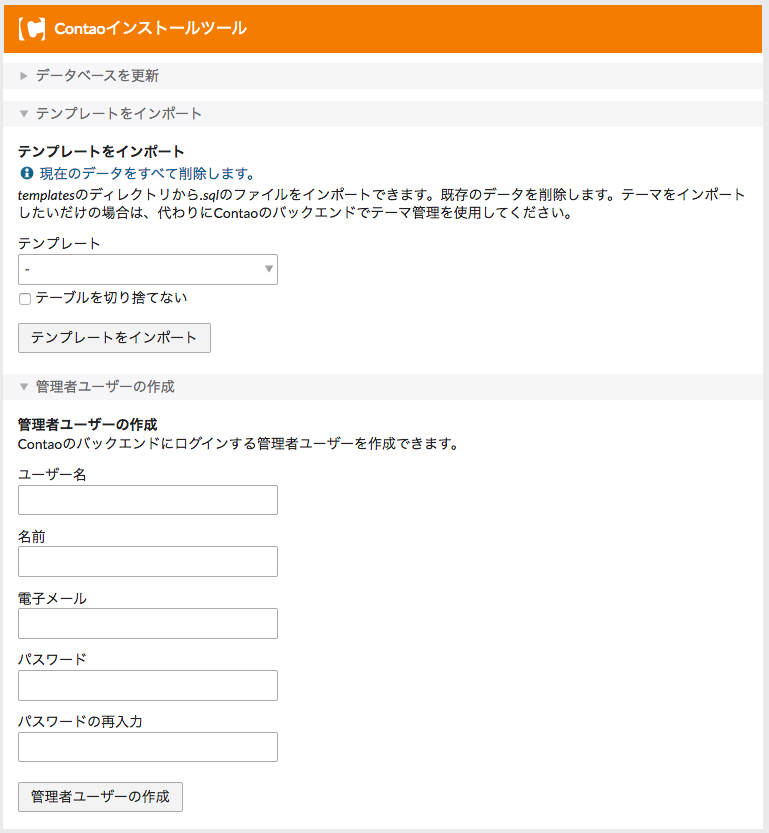Click the テンプレートをインポート button
Screen dimensions: 769x833
tap(114, 338)
